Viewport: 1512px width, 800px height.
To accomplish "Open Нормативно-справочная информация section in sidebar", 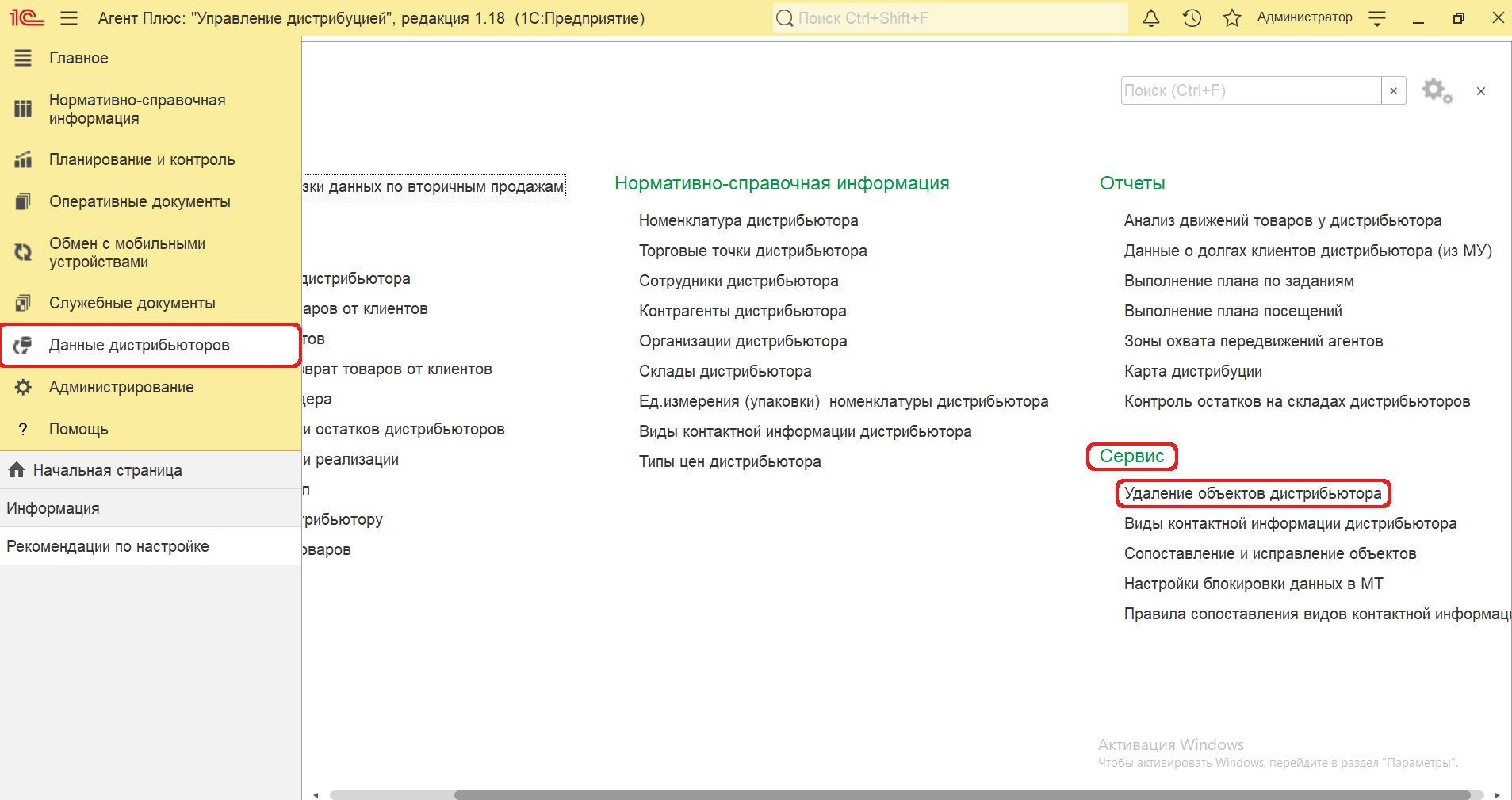I will pyautogui.click(x=151, y=109).
